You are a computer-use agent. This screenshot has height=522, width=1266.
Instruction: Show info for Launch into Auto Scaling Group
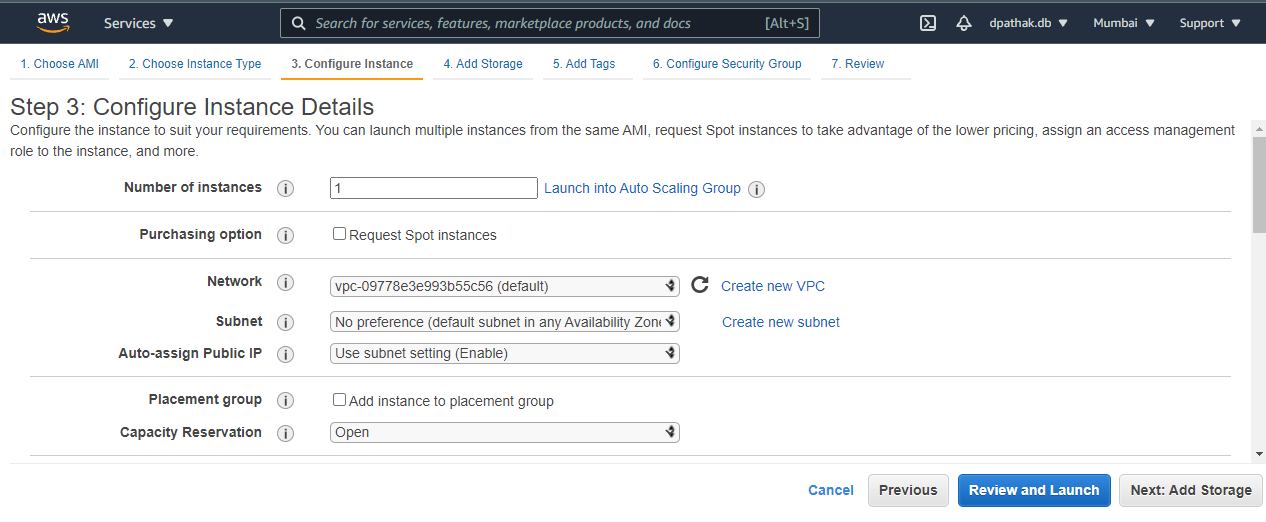click(757, 189)
